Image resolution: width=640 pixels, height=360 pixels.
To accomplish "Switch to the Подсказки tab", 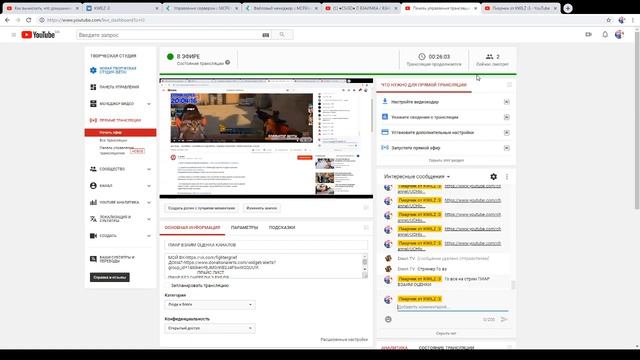I will (282, 227).
